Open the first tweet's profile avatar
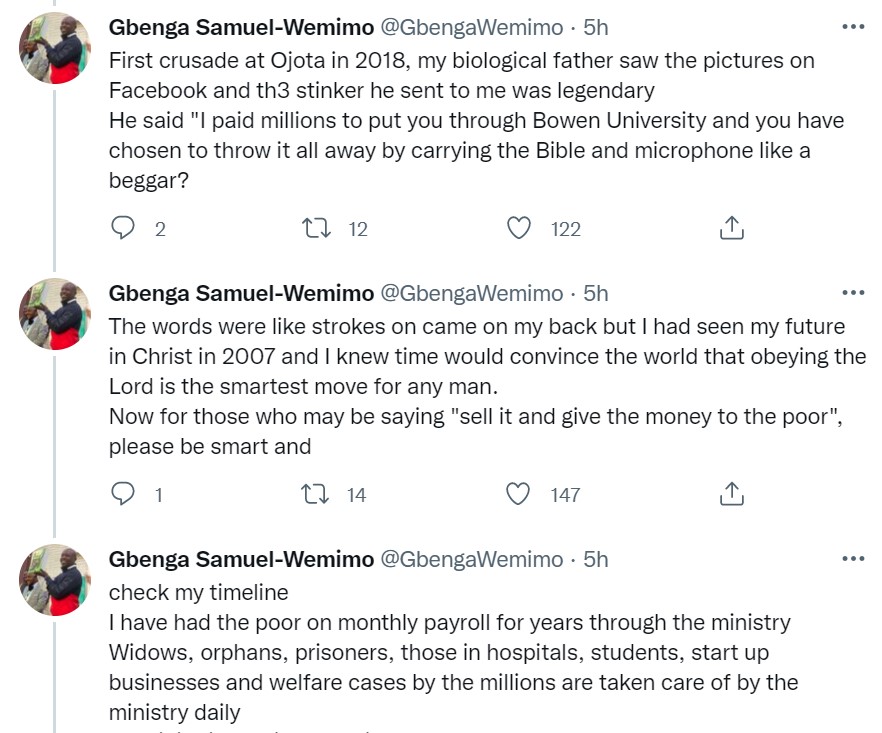Screen dimensions: 882x733 tap(56, 48)
